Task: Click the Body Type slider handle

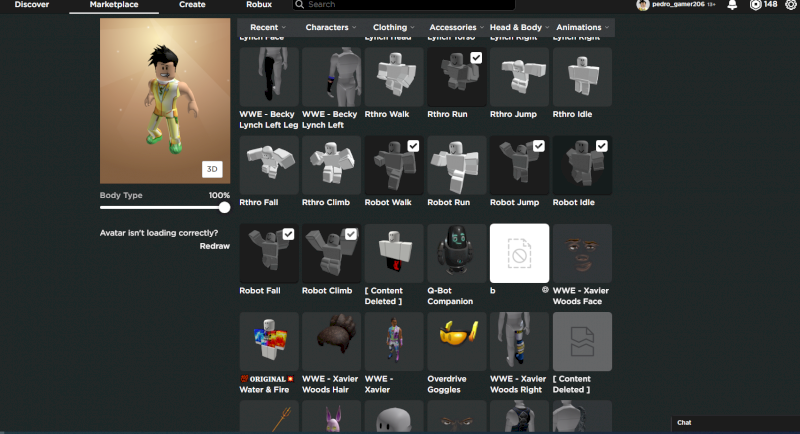Action: (x=224, y=207)
